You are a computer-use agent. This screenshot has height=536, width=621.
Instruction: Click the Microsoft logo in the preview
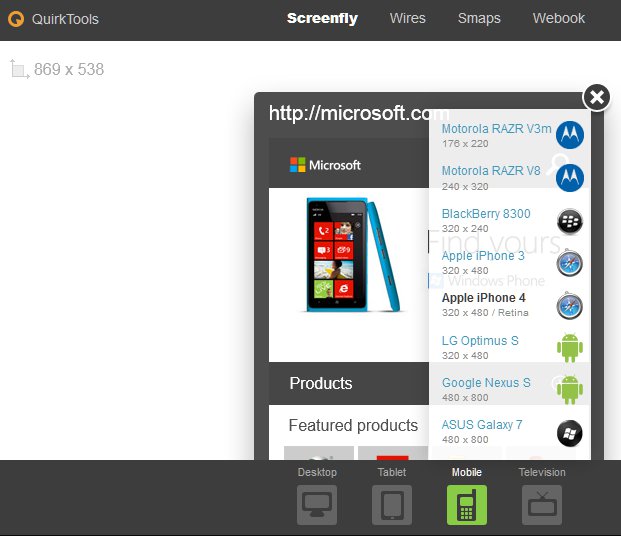[325, 165]
